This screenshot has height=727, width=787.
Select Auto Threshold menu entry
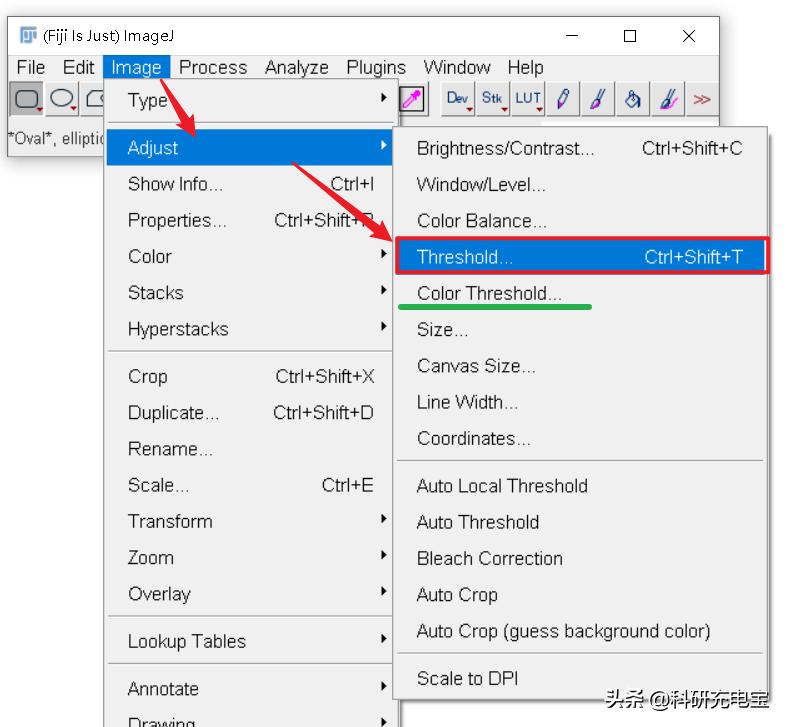click(x=581, y=522)
